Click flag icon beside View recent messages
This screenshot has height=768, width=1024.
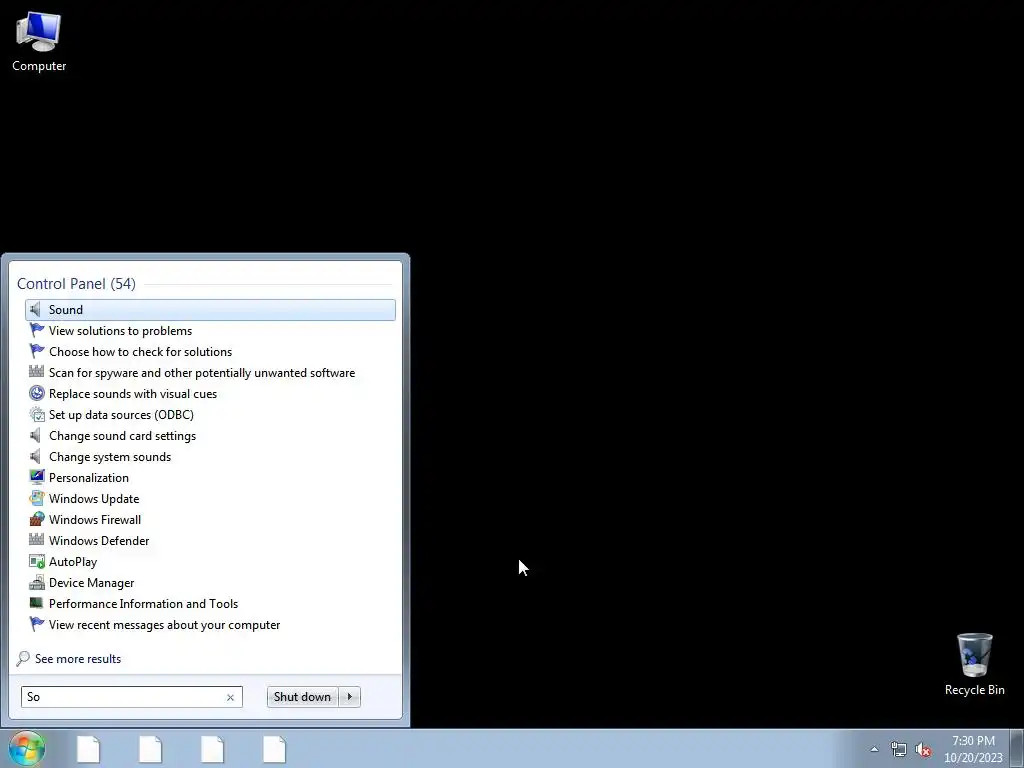pyautogui.click(x=37, y=624)
